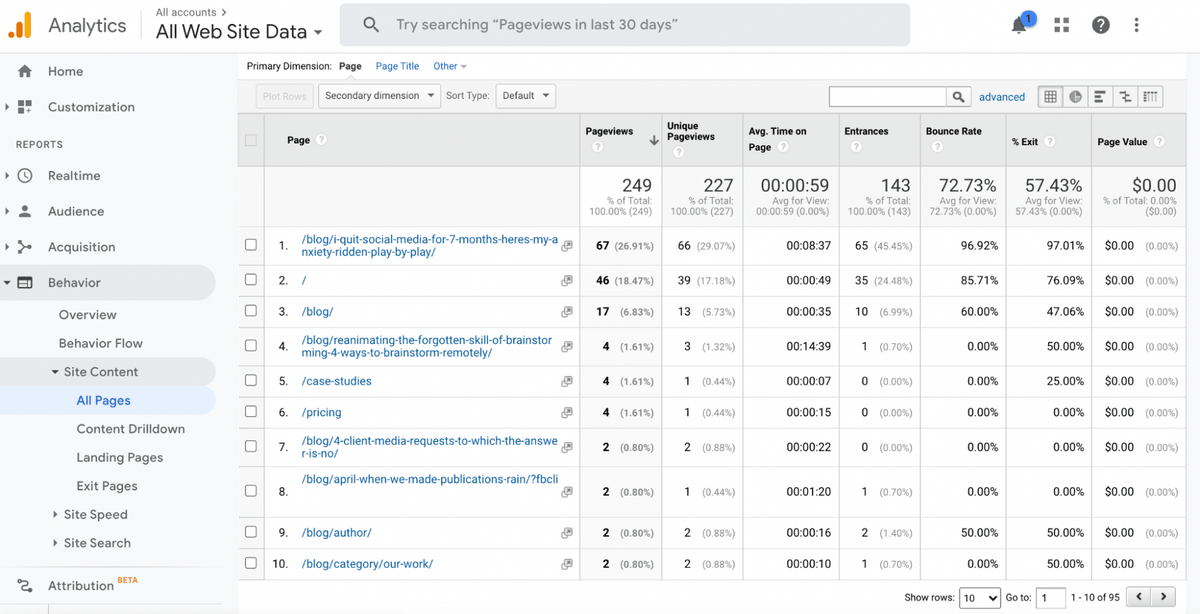Tick the checkbox for row 8 april publications post
Viewport: 1200px width, 614px height.
pos(251,491)
